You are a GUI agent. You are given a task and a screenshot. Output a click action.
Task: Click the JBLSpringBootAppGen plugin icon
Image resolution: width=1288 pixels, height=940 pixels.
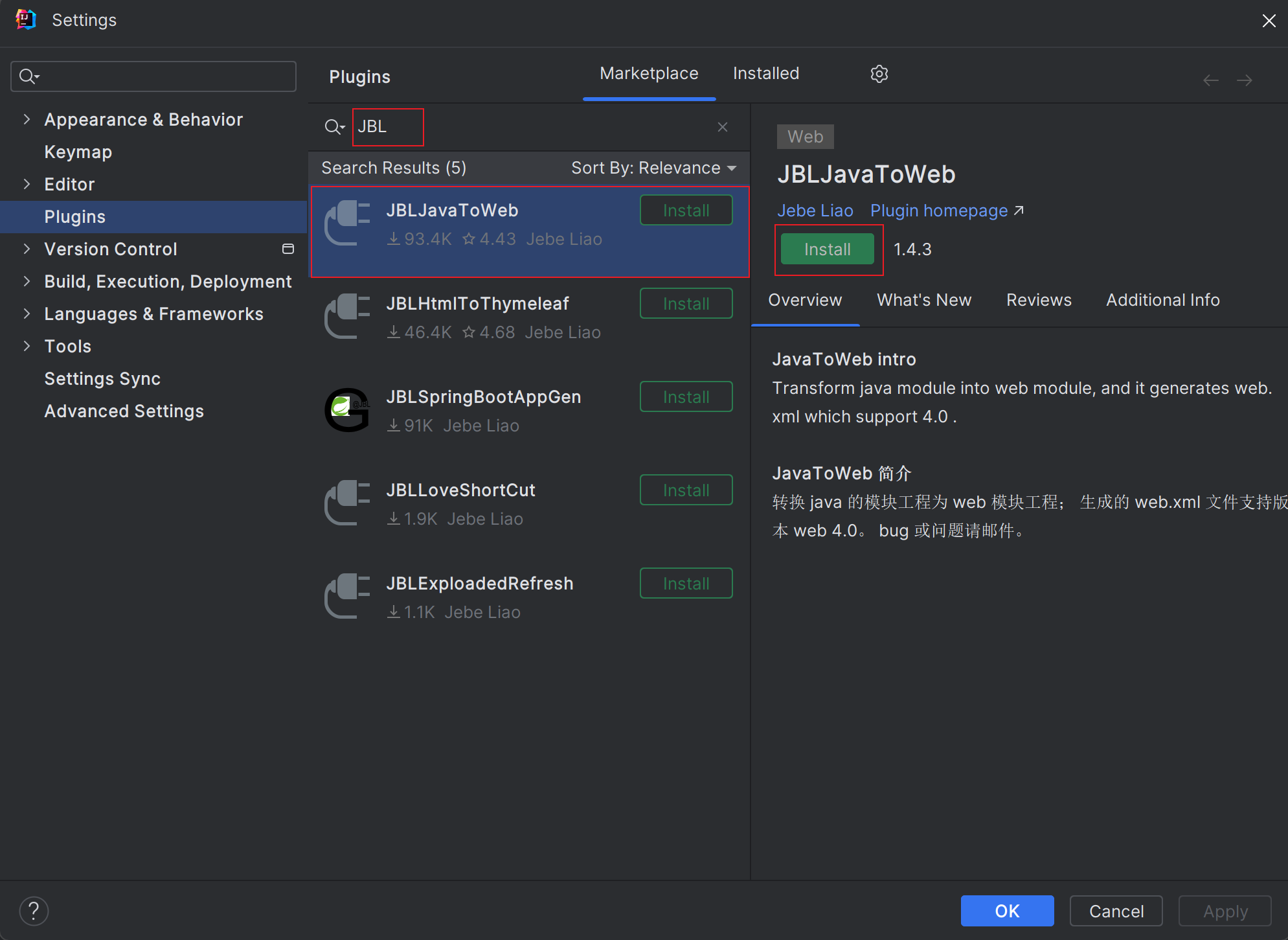click(x=348, y=409)
